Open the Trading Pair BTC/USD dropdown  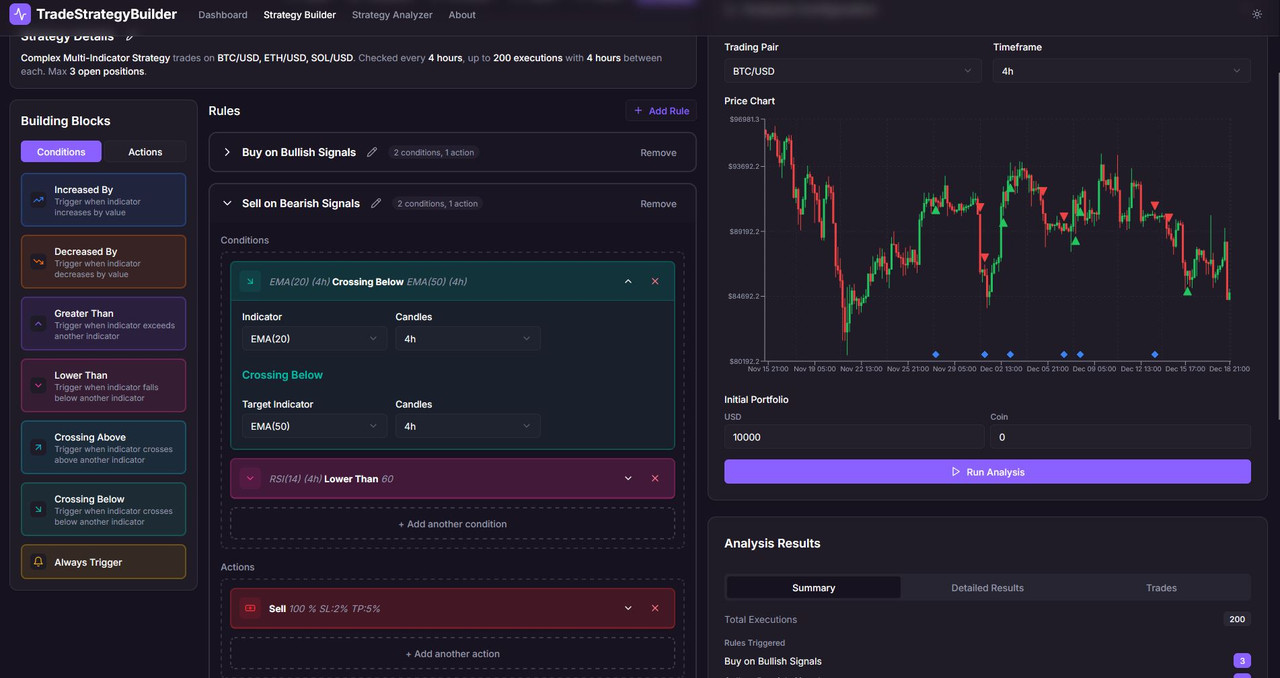852,71
